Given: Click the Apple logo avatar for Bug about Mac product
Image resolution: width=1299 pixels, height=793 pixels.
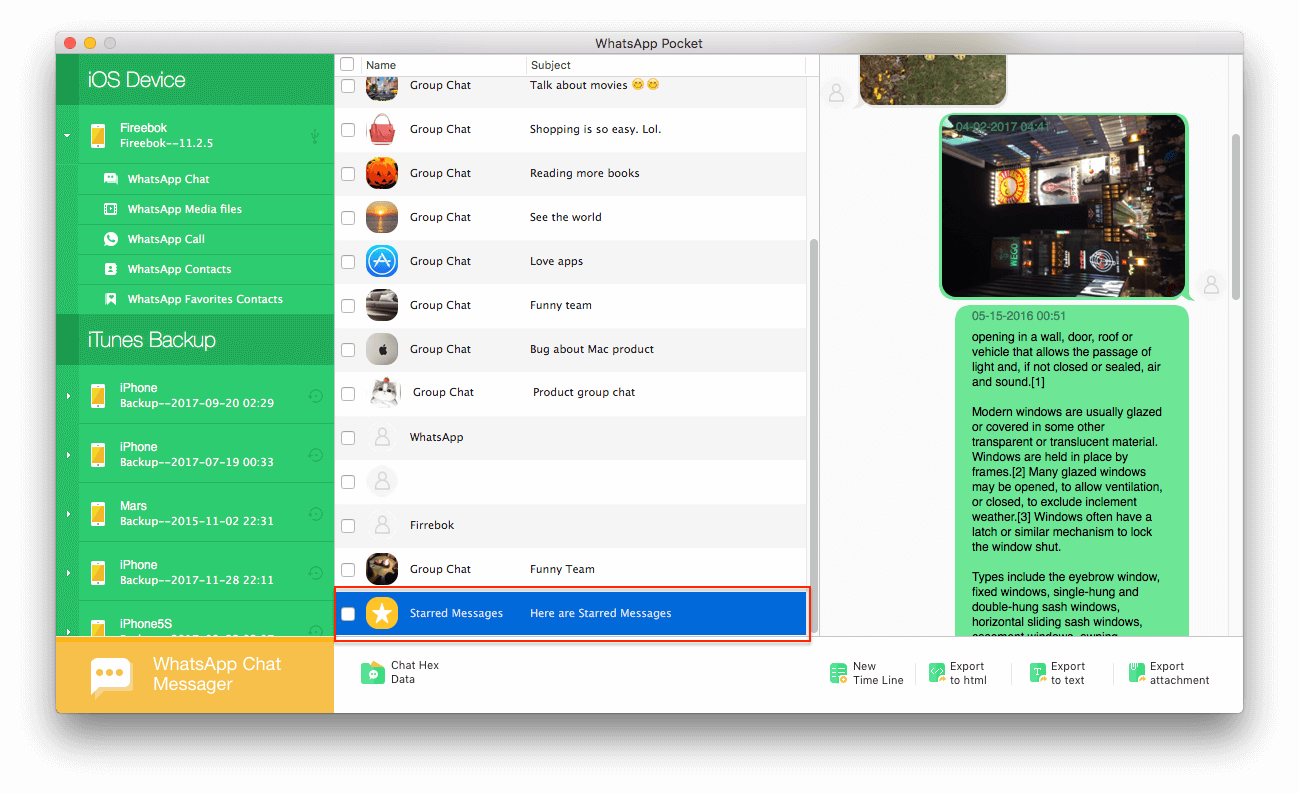Looking at the screenshot, I should [382, 349].
